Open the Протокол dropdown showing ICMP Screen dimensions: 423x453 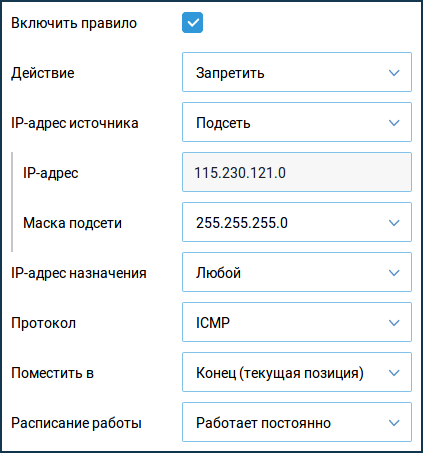pyautogui.click(x=297, y=322)
